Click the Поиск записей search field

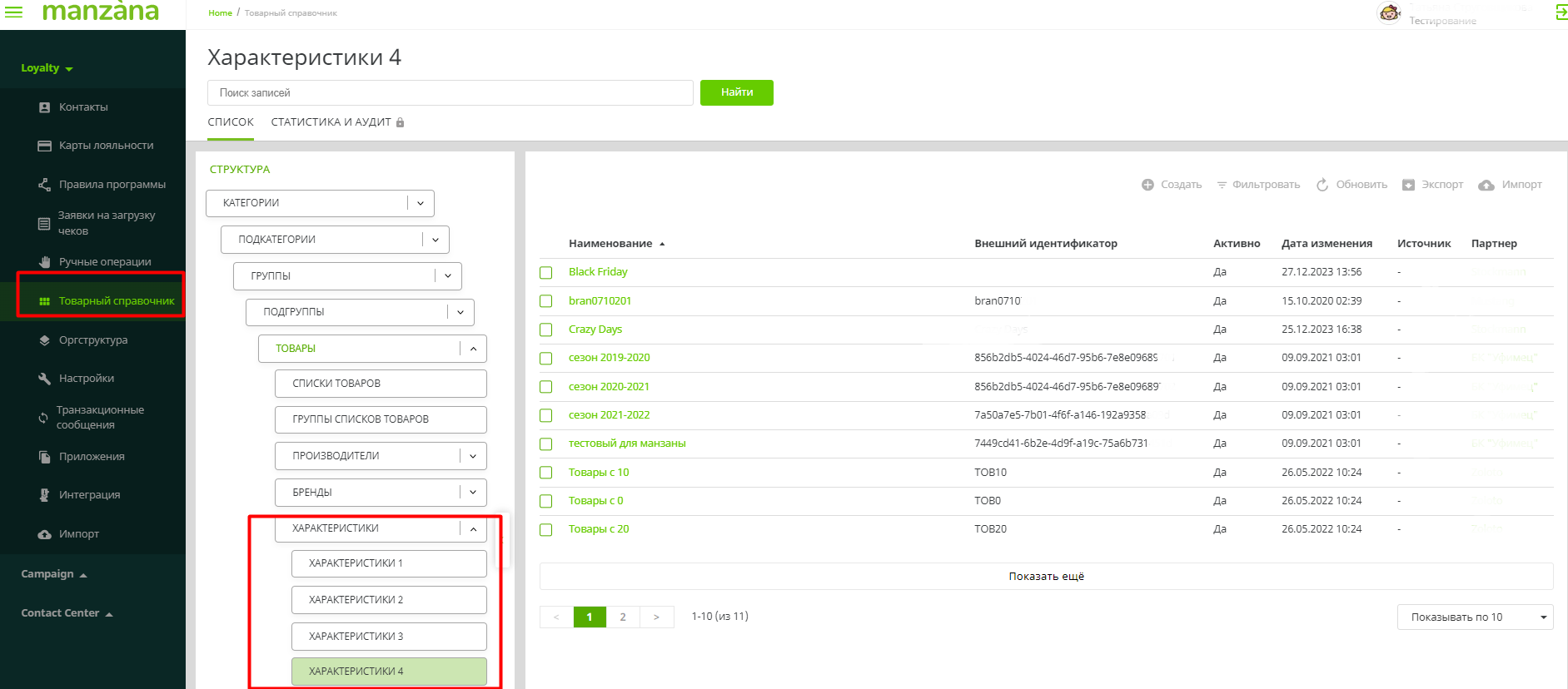click(x=450, y=93)
